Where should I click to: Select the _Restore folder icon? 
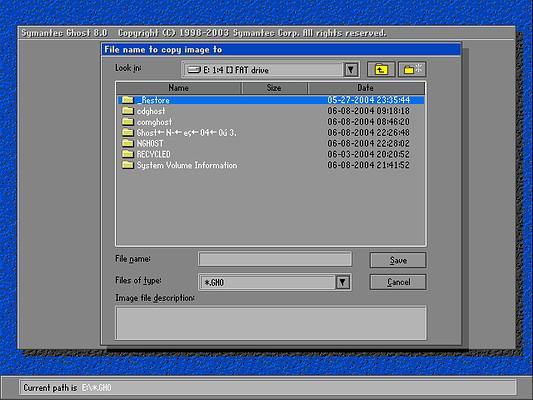click(128, 100)
